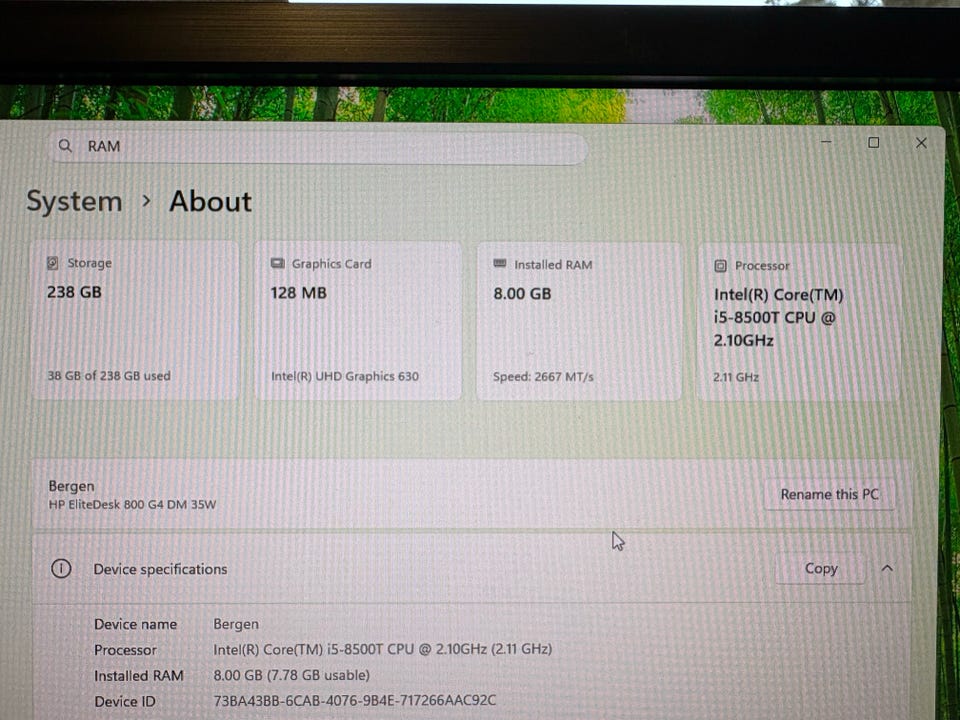The height and width of the screenshot is (720, 960).
Task: Click the search magnifier icon
Action: (64, 146)
